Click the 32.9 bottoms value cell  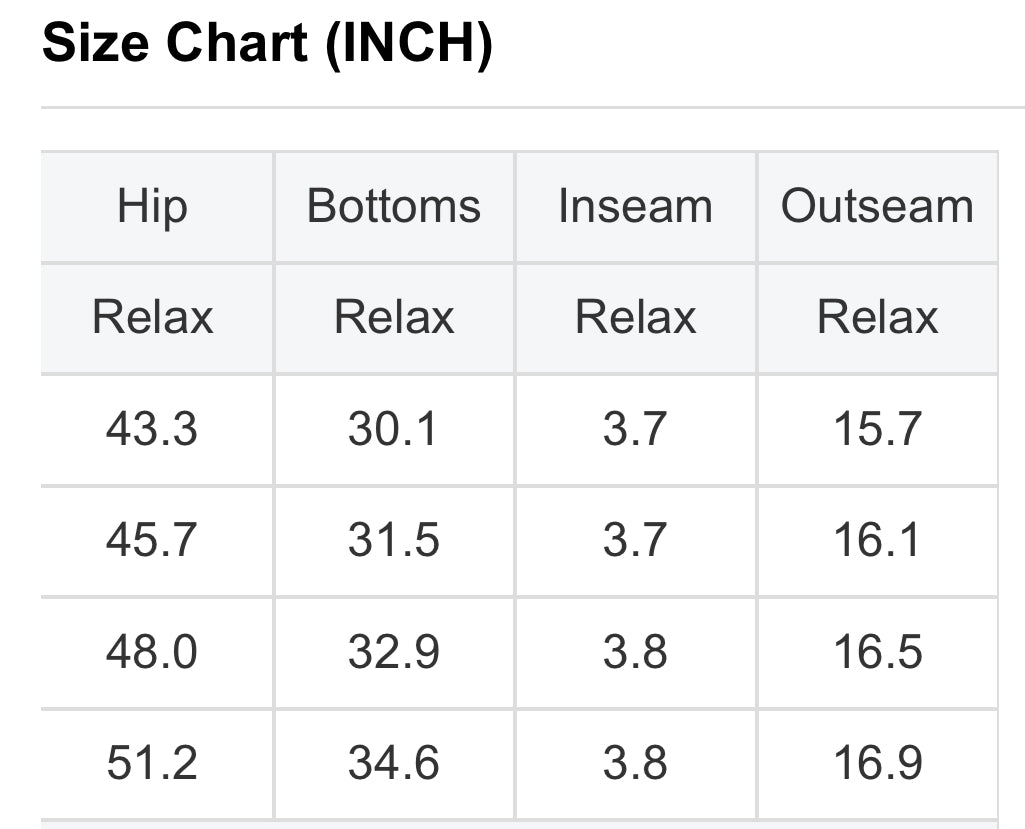point(394,652)
